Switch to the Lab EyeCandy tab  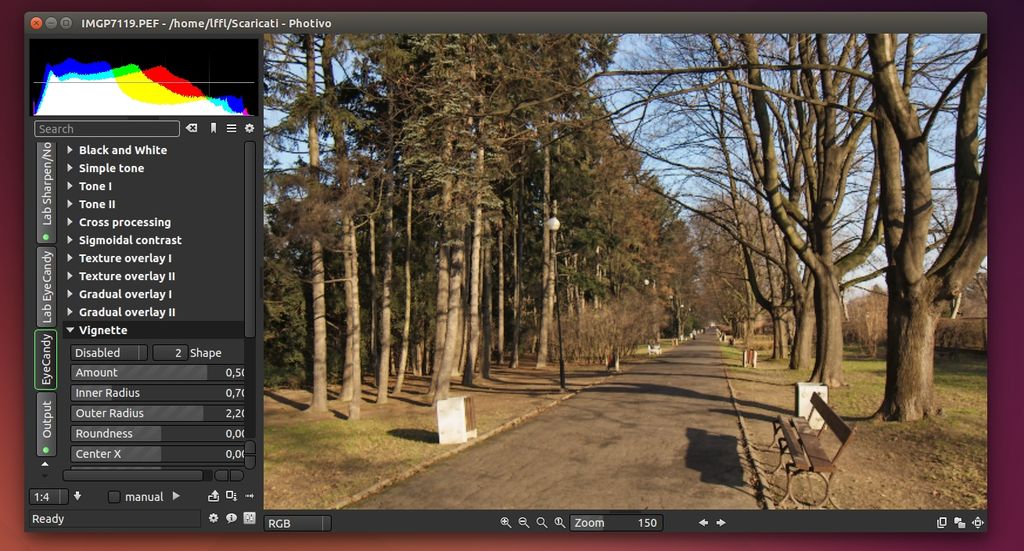coord(46,286)
